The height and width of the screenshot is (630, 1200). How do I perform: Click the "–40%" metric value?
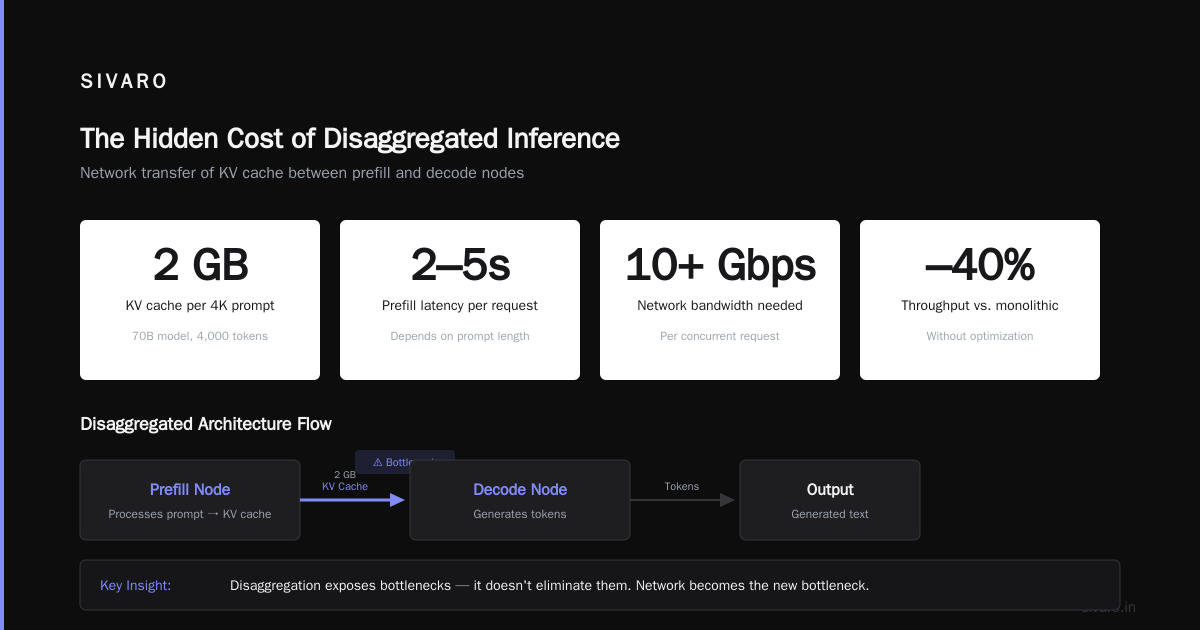point(980,265)
